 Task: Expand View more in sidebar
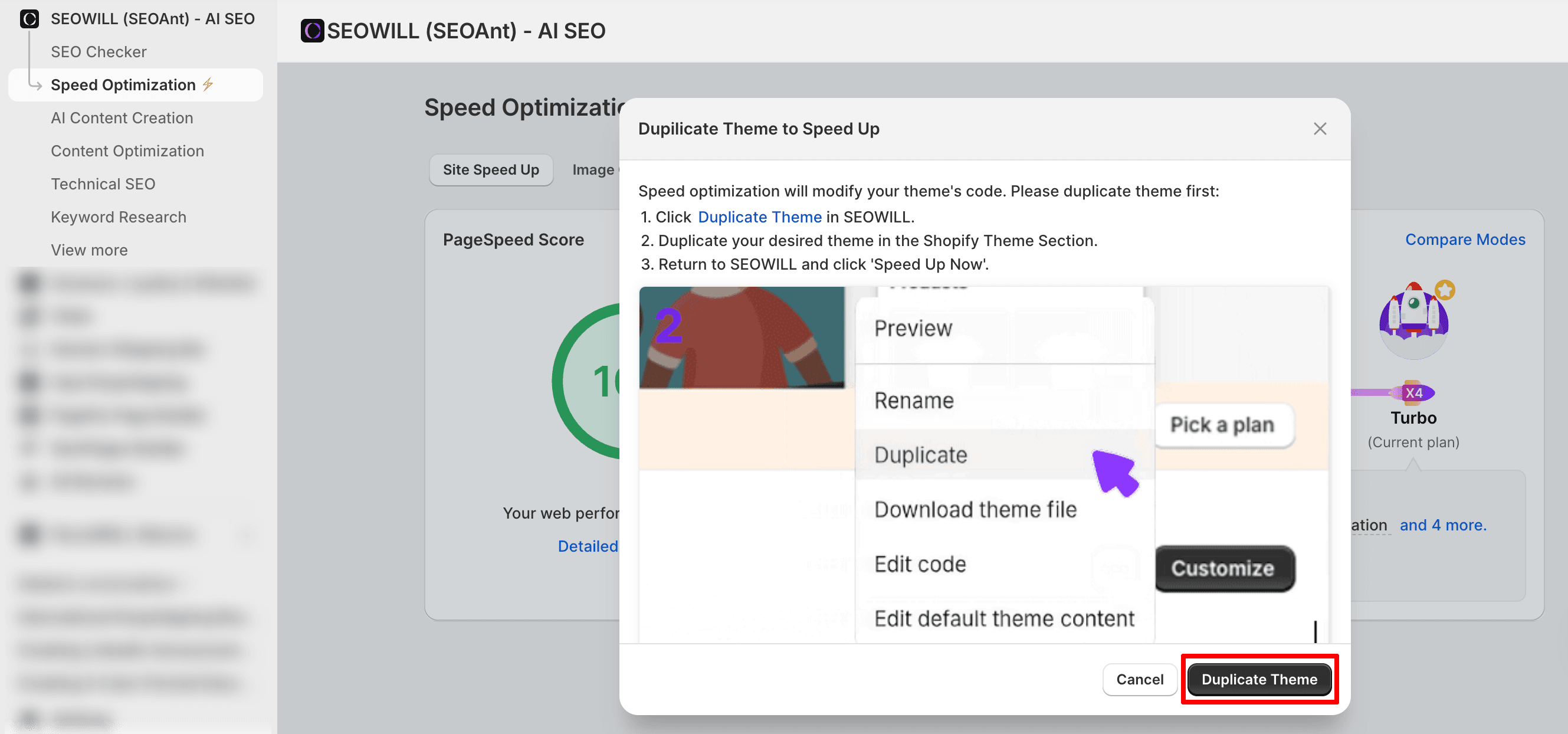89,250
